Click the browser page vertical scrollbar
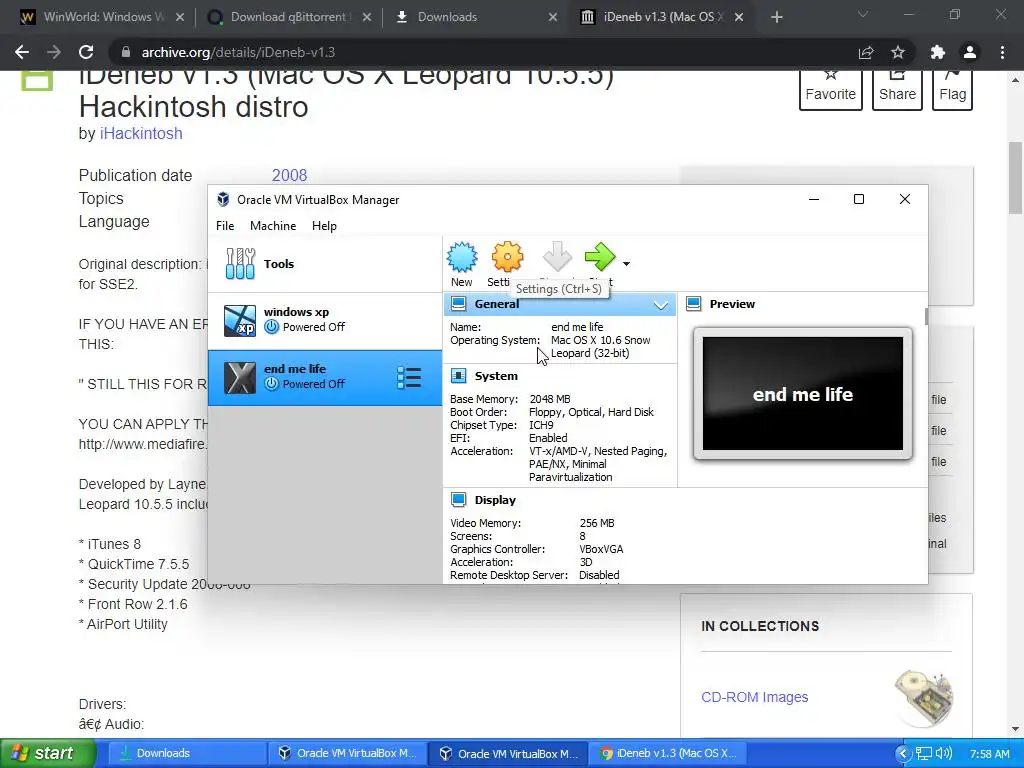 point(1015,177)
